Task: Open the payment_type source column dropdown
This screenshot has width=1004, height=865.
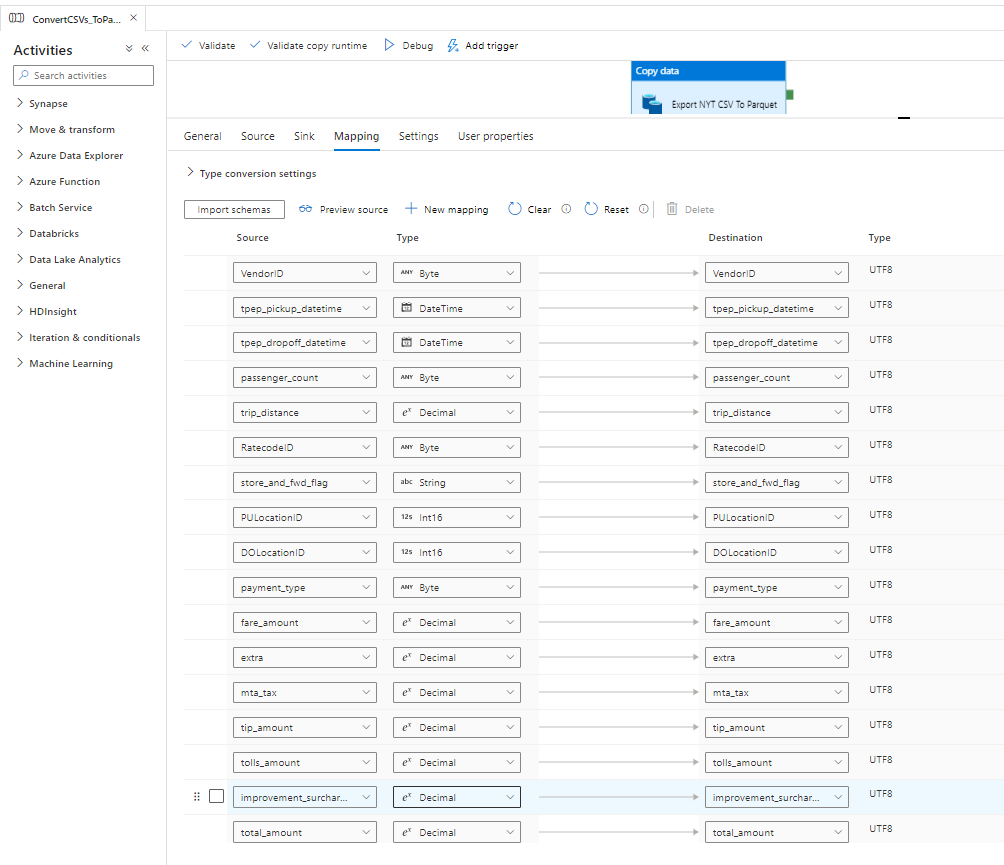Action: click(305, 587)
